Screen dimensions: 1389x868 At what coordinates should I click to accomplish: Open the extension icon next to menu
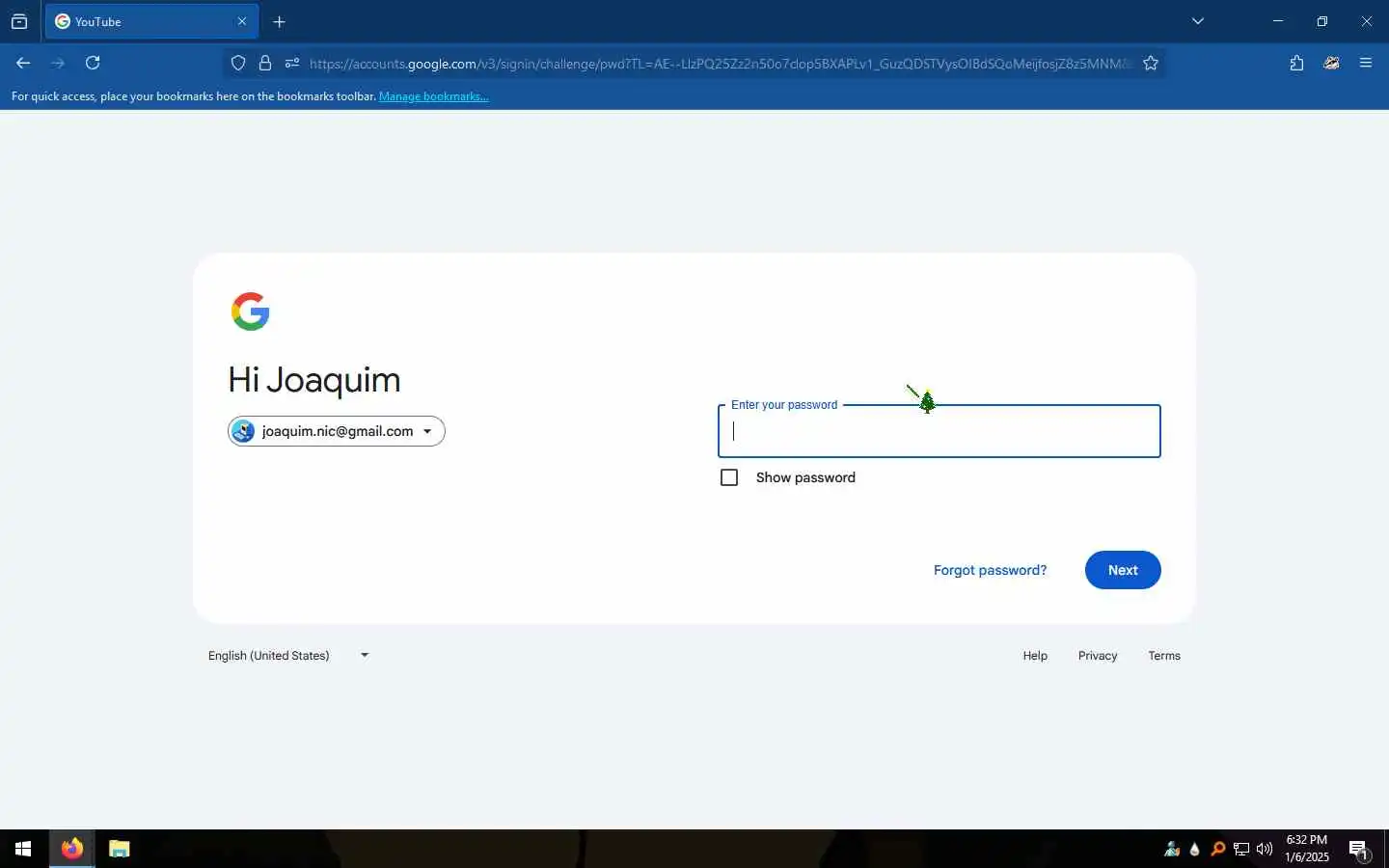[1331, 63]
